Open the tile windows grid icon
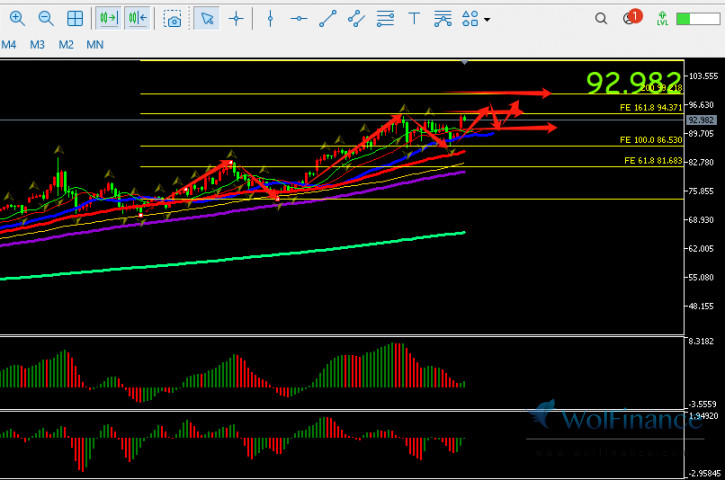Image resolution: width=725 pixels, height=480 pixels. (x=75, y=18)
